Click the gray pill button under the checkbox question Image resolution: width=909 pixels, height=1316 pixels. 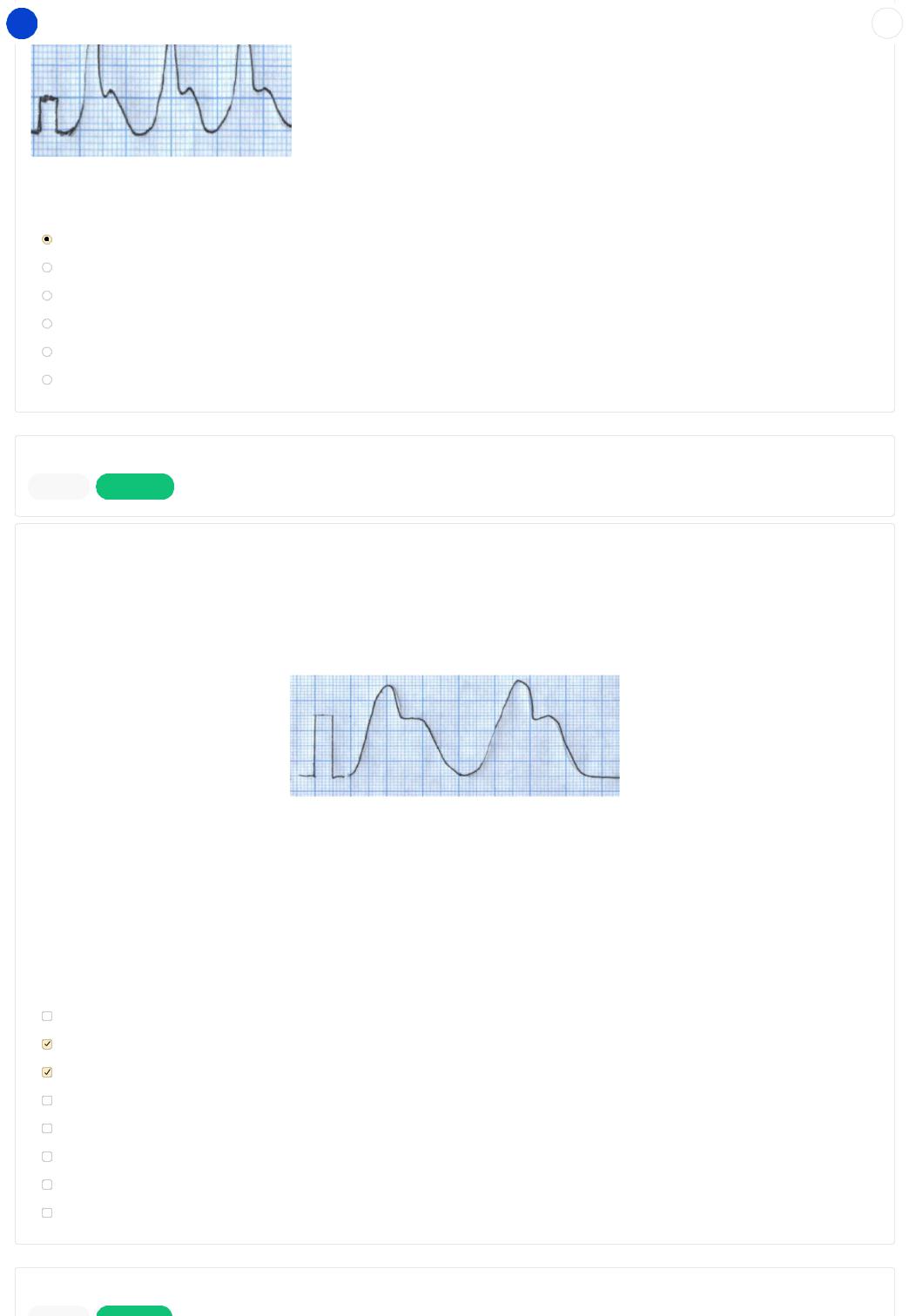click(59, 1311)
